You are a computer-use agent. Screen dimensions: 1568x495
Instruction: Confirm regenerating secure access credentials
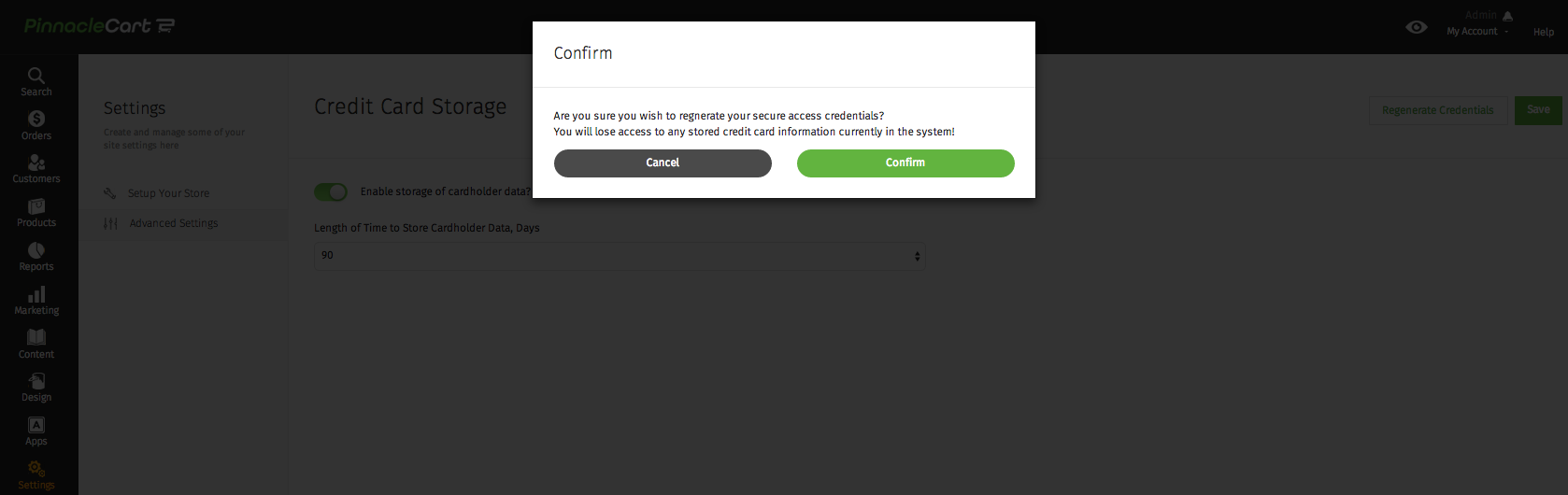tap(905, 163)
